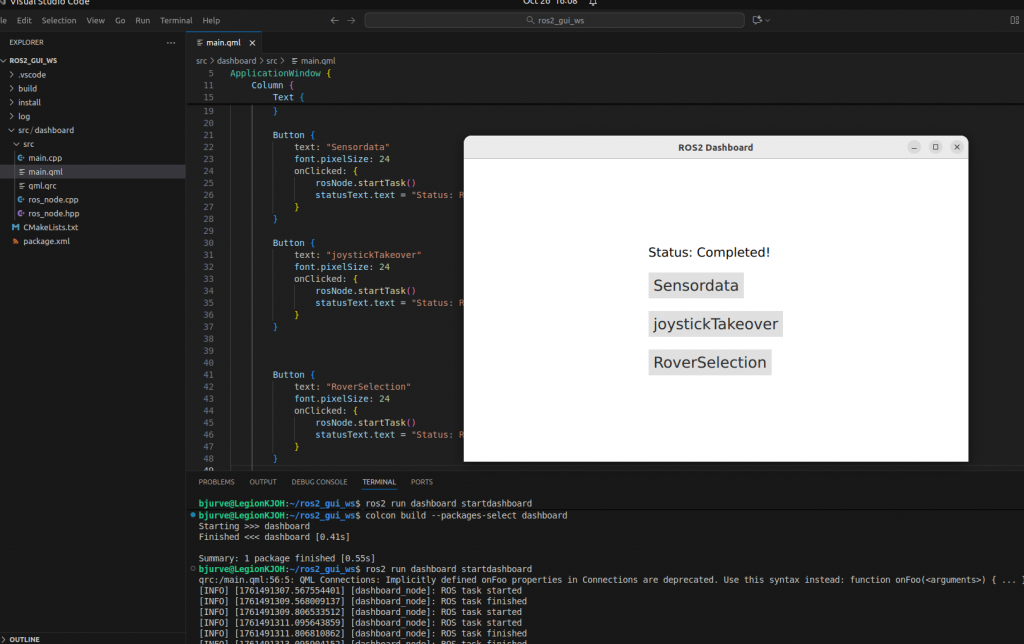
Task: Minimize the ROS2 Dashboard window
Action: click(914, 147)
